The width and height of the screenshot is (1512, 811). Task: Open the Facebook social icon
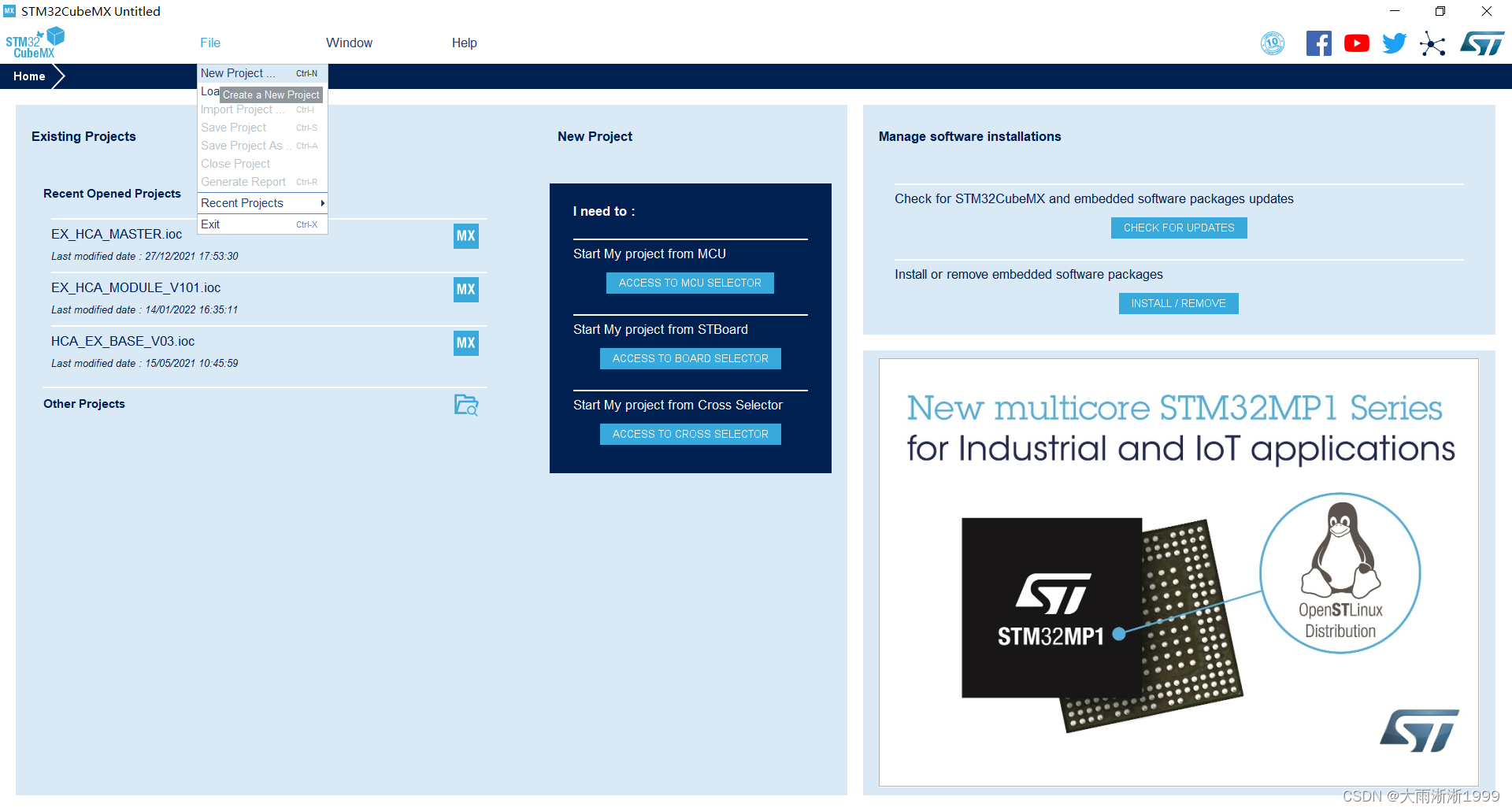(x=1319, y=43)
